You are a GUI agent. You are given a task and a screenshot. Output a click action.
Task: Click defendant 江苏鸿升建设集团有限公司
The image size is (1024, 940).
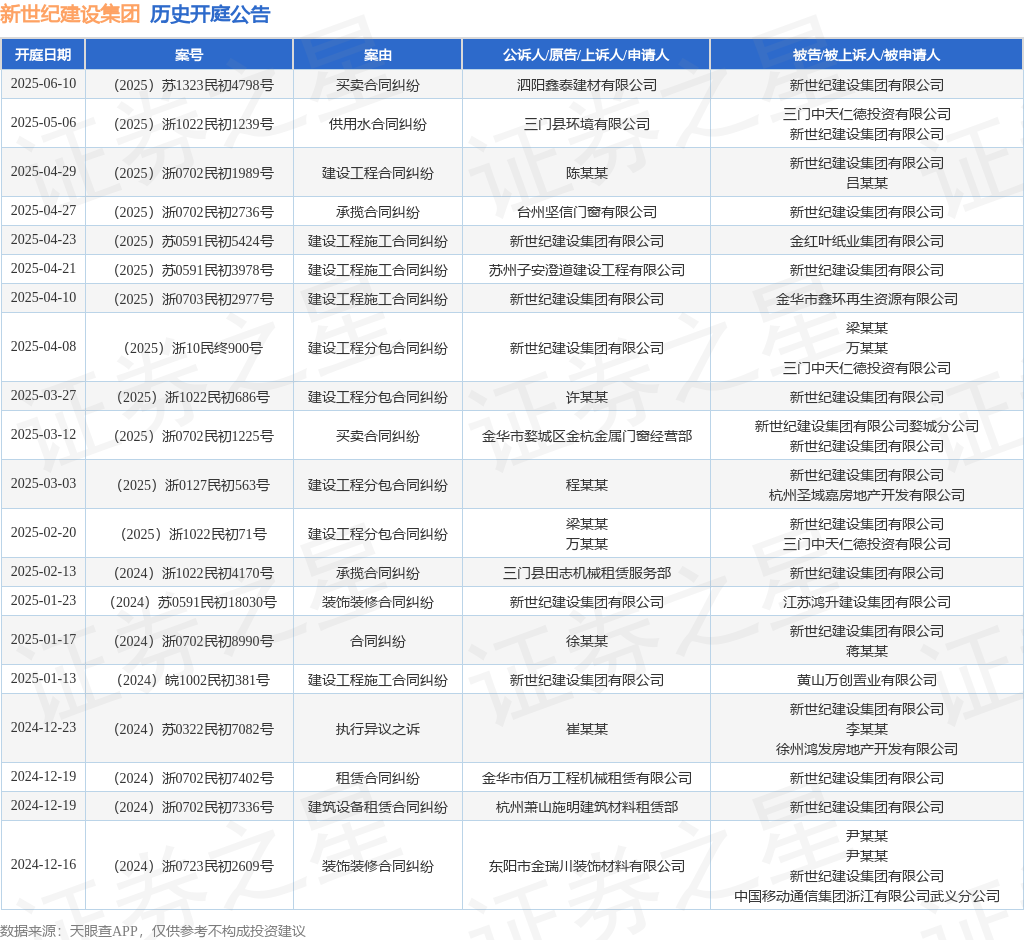pyautogui.click(x=867, y=602)
